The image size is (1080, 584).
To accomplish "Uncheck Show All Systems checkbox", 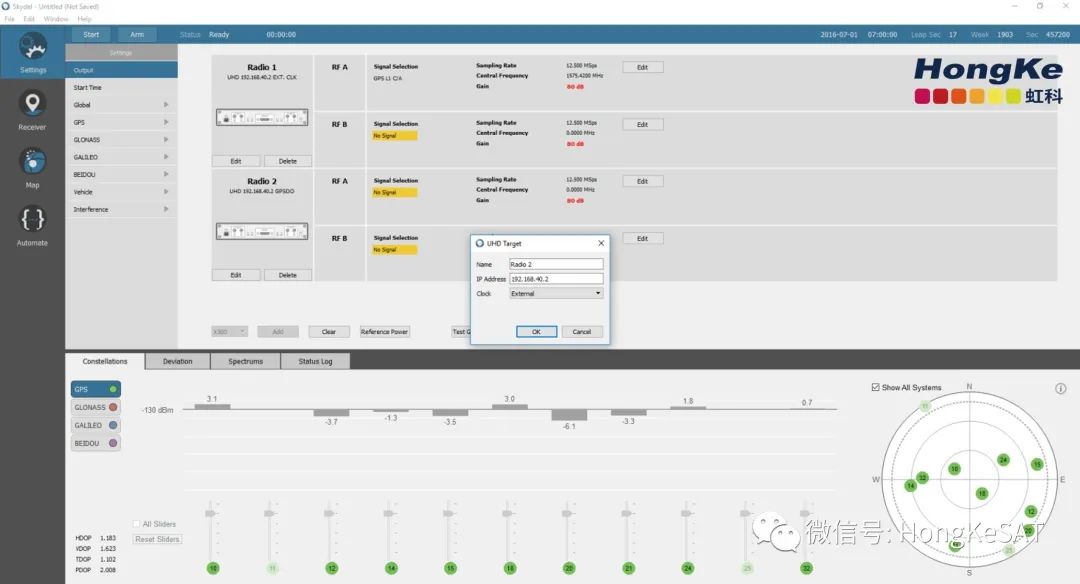I will (875, 387).
